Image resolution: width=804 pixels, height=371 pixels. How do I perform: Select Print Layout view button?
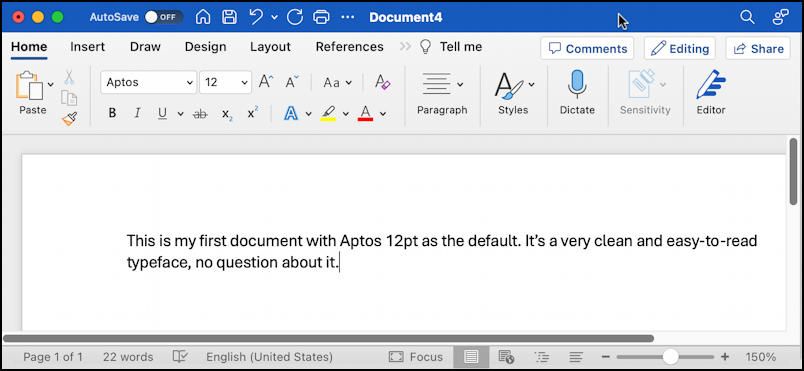[x=471, y=357]
